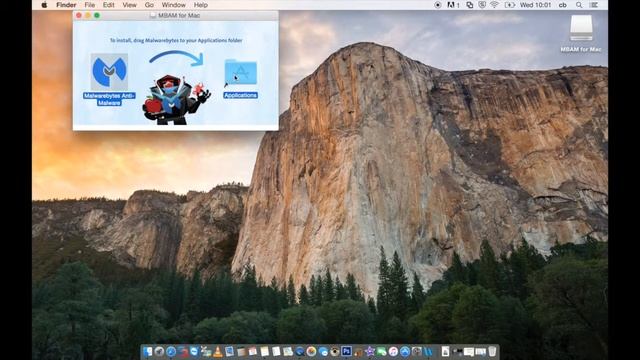The height and width of the screenshot is (360, 640).
Task: Launch TeamViewer from the Dock
Action: 194,351
